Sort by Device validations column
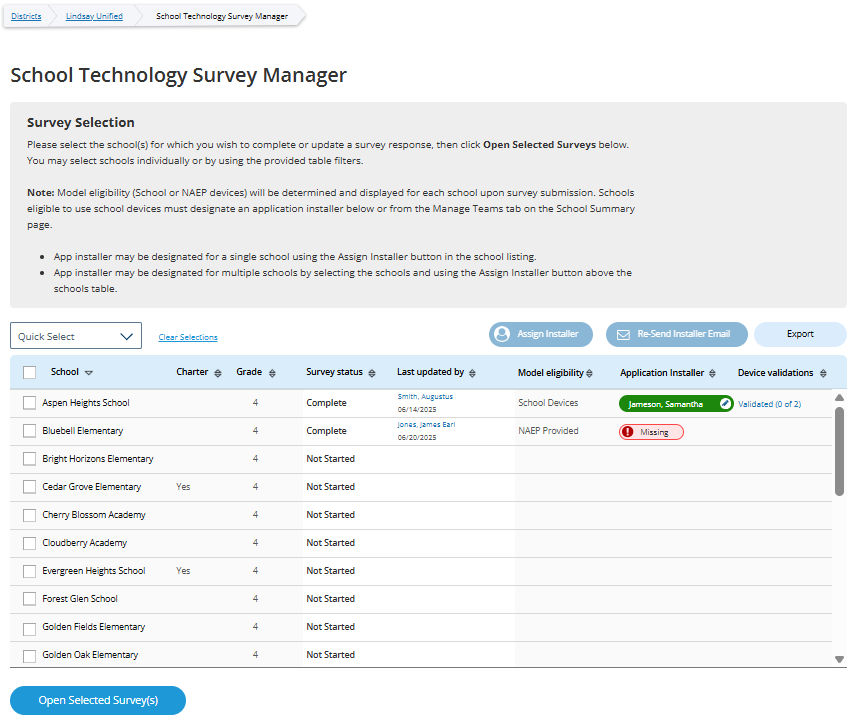Image resolution: width=851 pixels, height=715 pixels. (x=823, y=373)
